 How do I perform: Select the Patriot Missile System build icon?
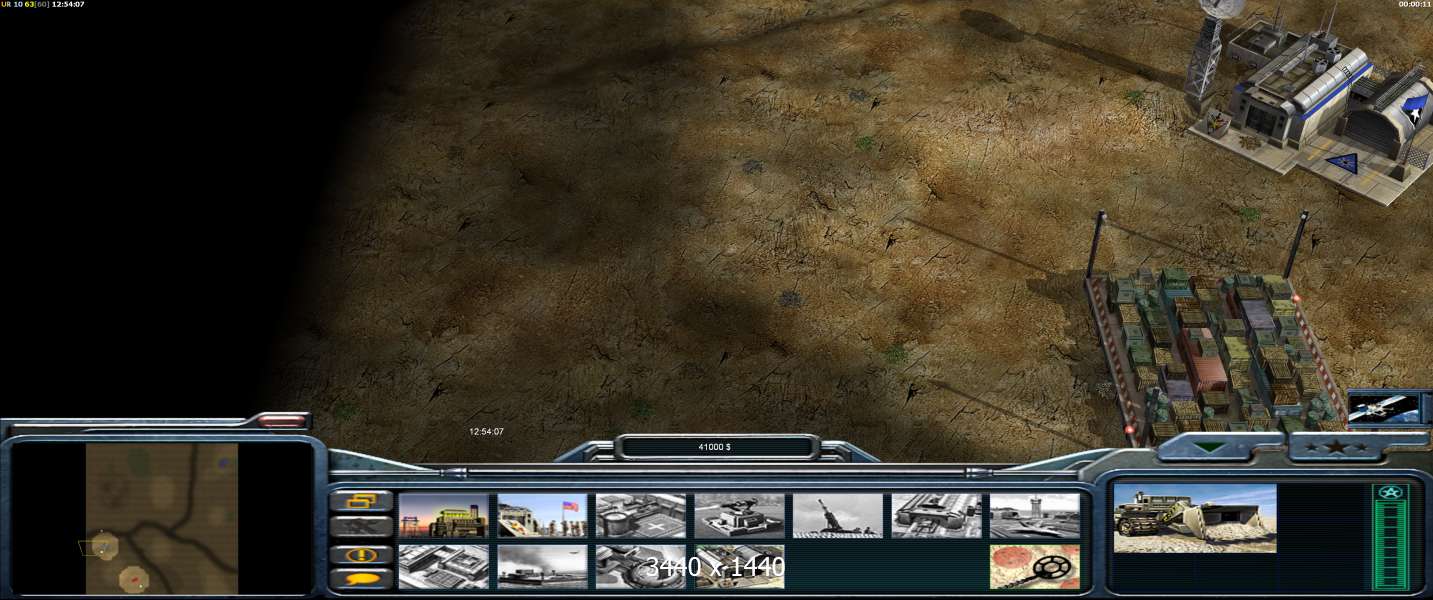[739, 515]
